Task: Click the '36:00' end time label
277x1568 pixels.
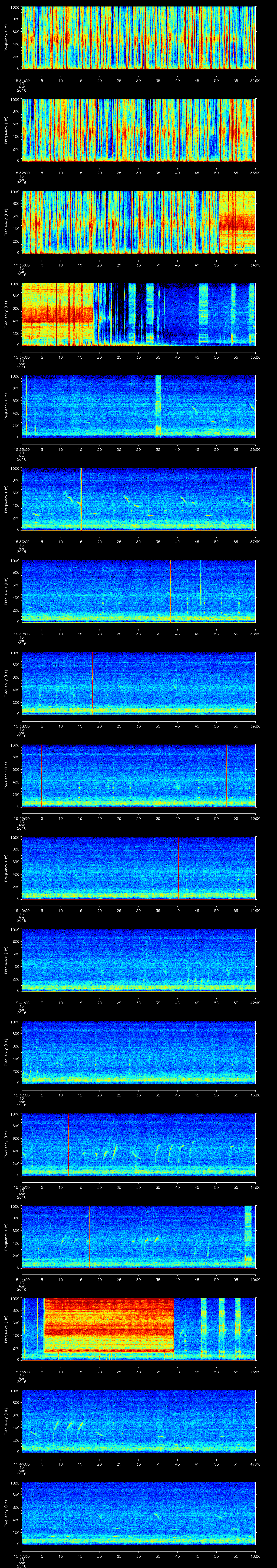Action: (x=255, y=449)
